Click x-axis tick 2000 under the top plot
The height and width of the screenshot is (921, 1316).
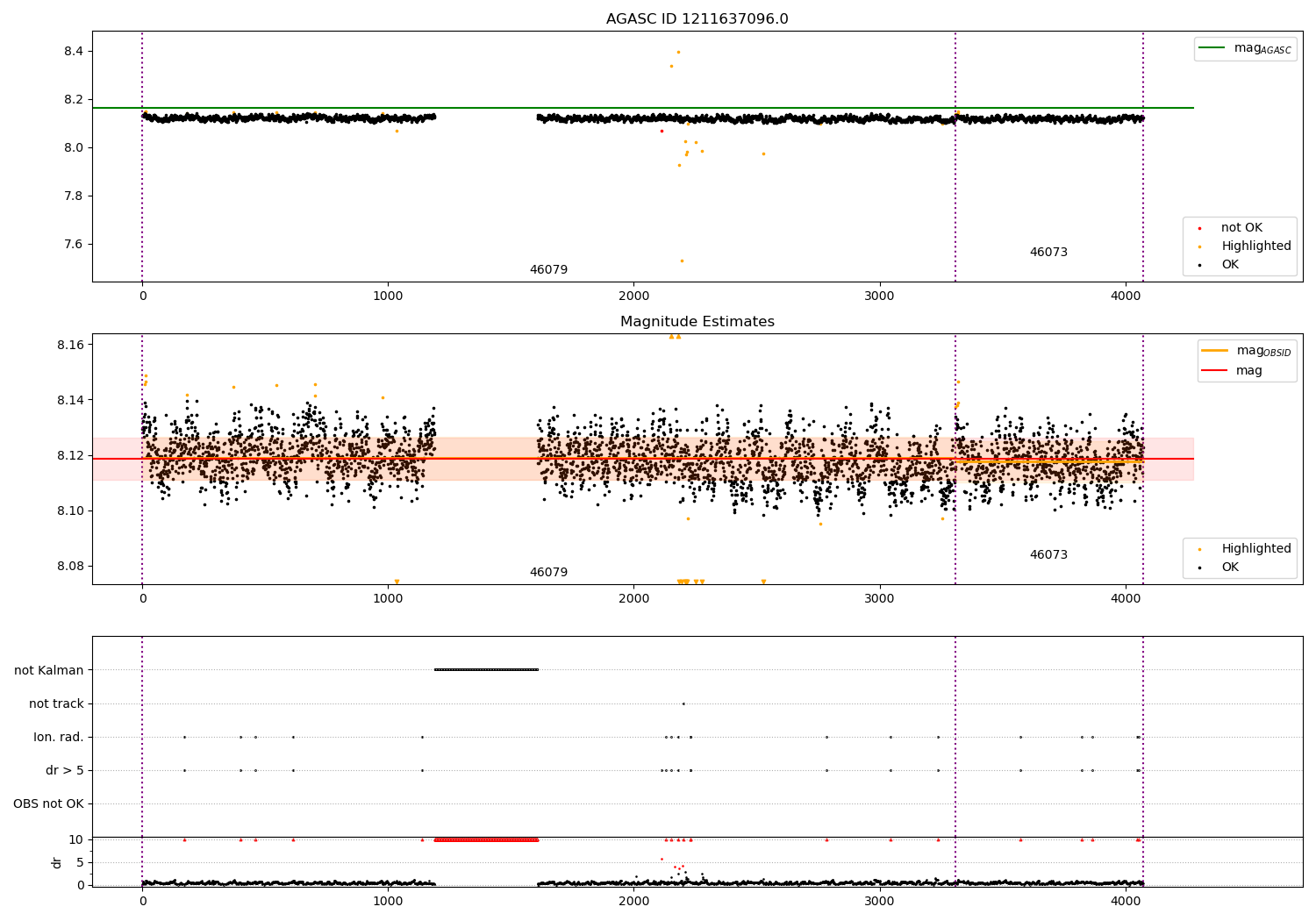pyautogui.click(x=633, y=296)
